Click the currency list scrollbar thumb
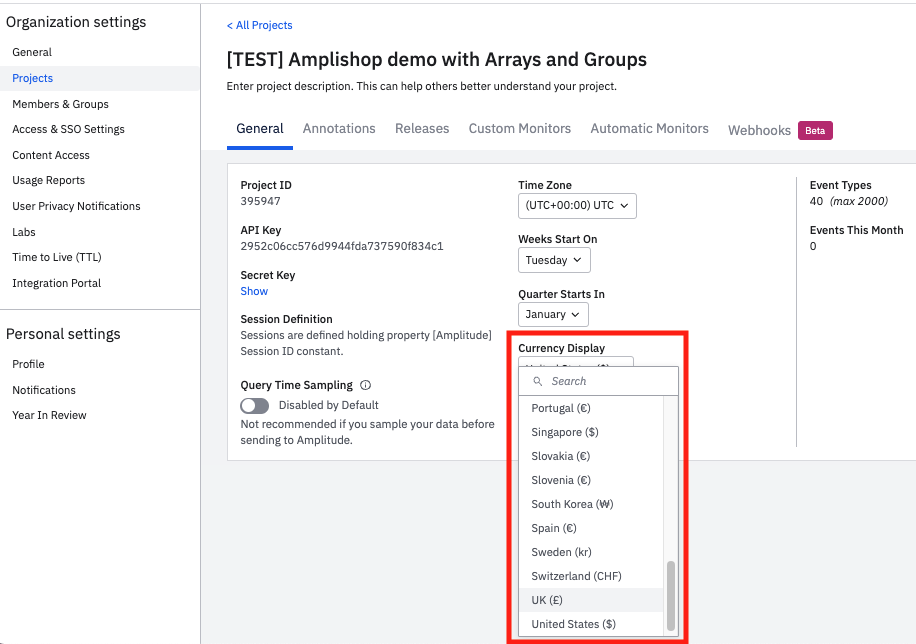Viewport: 916px width, 644px height. [671, 595]
